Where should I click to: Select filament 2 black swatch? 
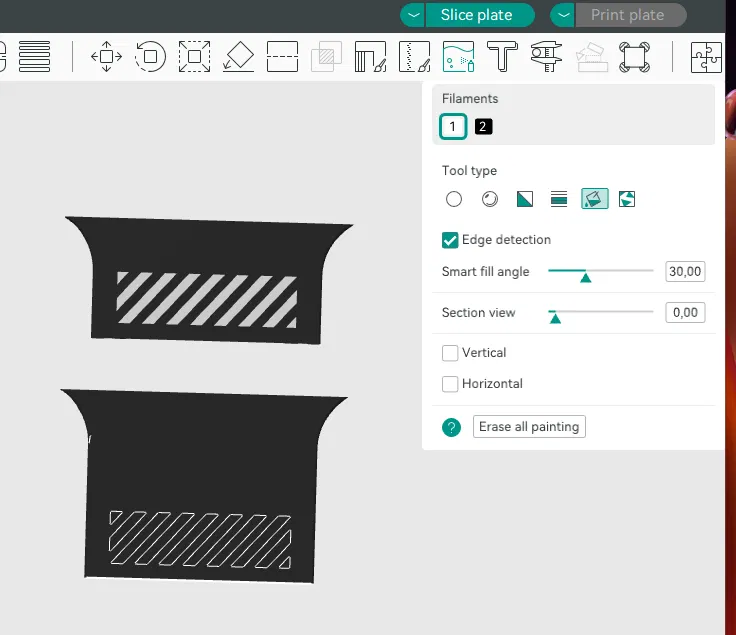pos(483,126)
